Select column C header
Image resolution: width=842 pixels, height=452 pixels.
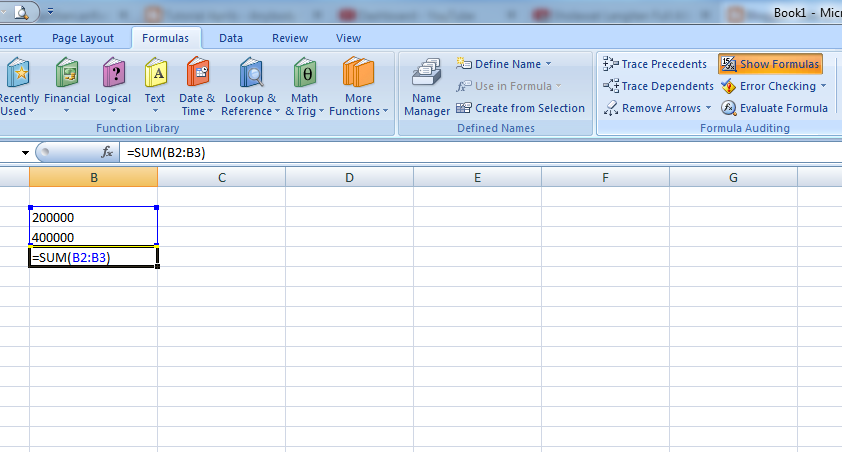[221, 177]
